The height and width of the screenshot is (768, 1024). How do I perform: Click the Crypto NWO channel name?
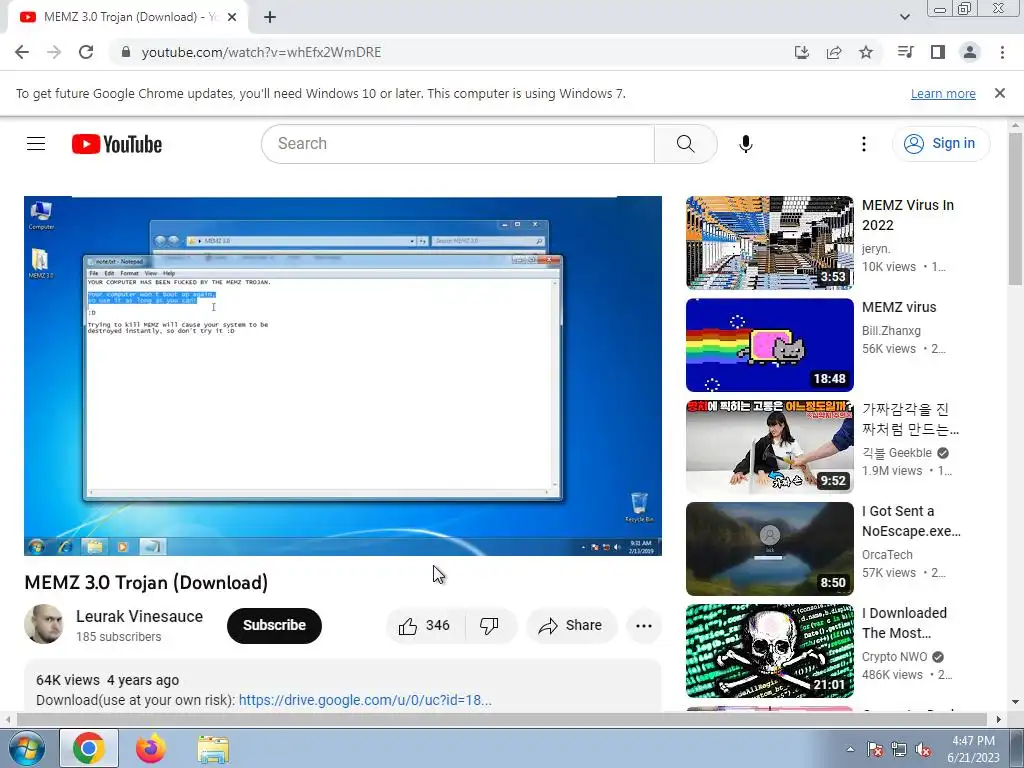pos(894,656)
